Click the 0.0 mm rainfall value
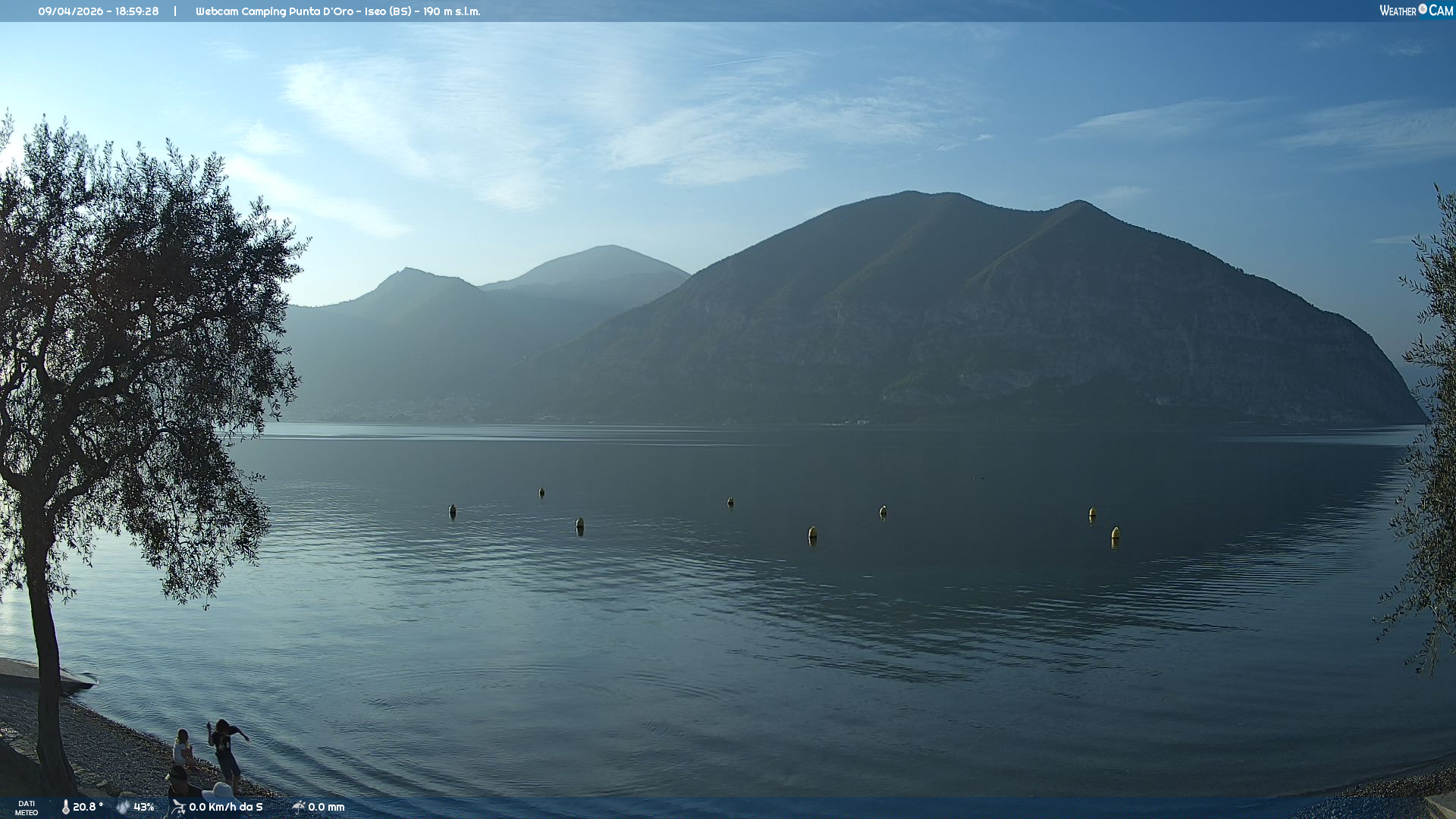 pyautogui.click(x=326, y=808)
